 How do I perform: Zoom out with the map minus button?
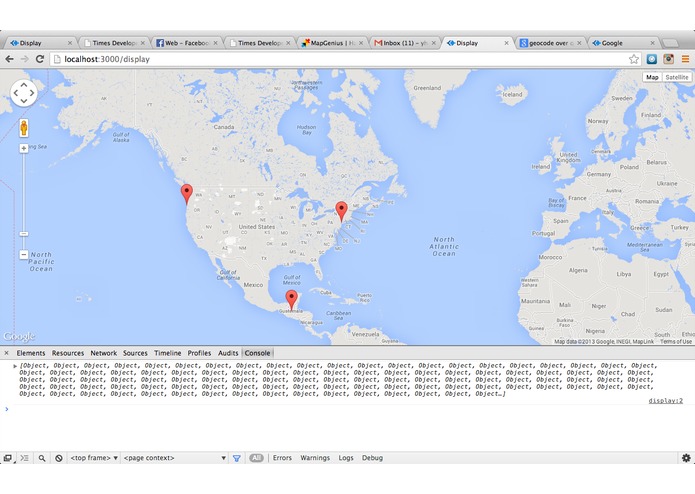[x=24, y=254]
